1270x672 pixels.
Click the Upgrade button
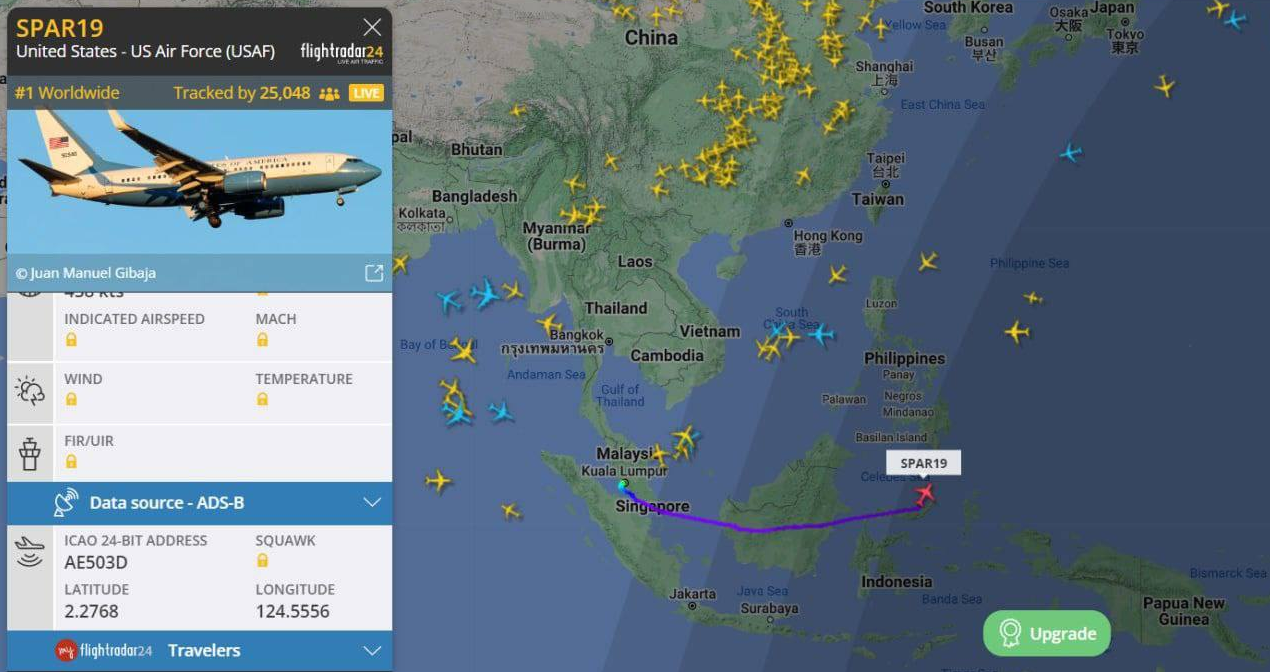[1047, 633]
